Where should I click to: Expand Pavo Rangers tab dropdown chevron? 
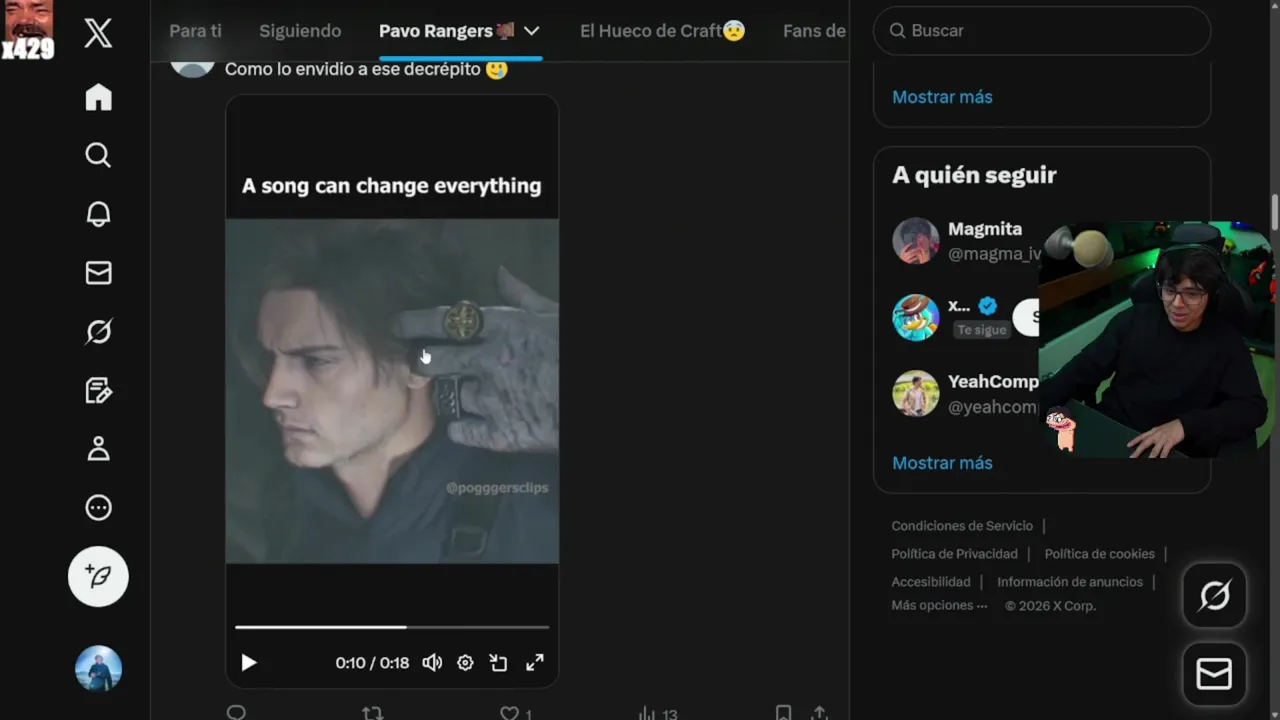click(x=532, y=31)
